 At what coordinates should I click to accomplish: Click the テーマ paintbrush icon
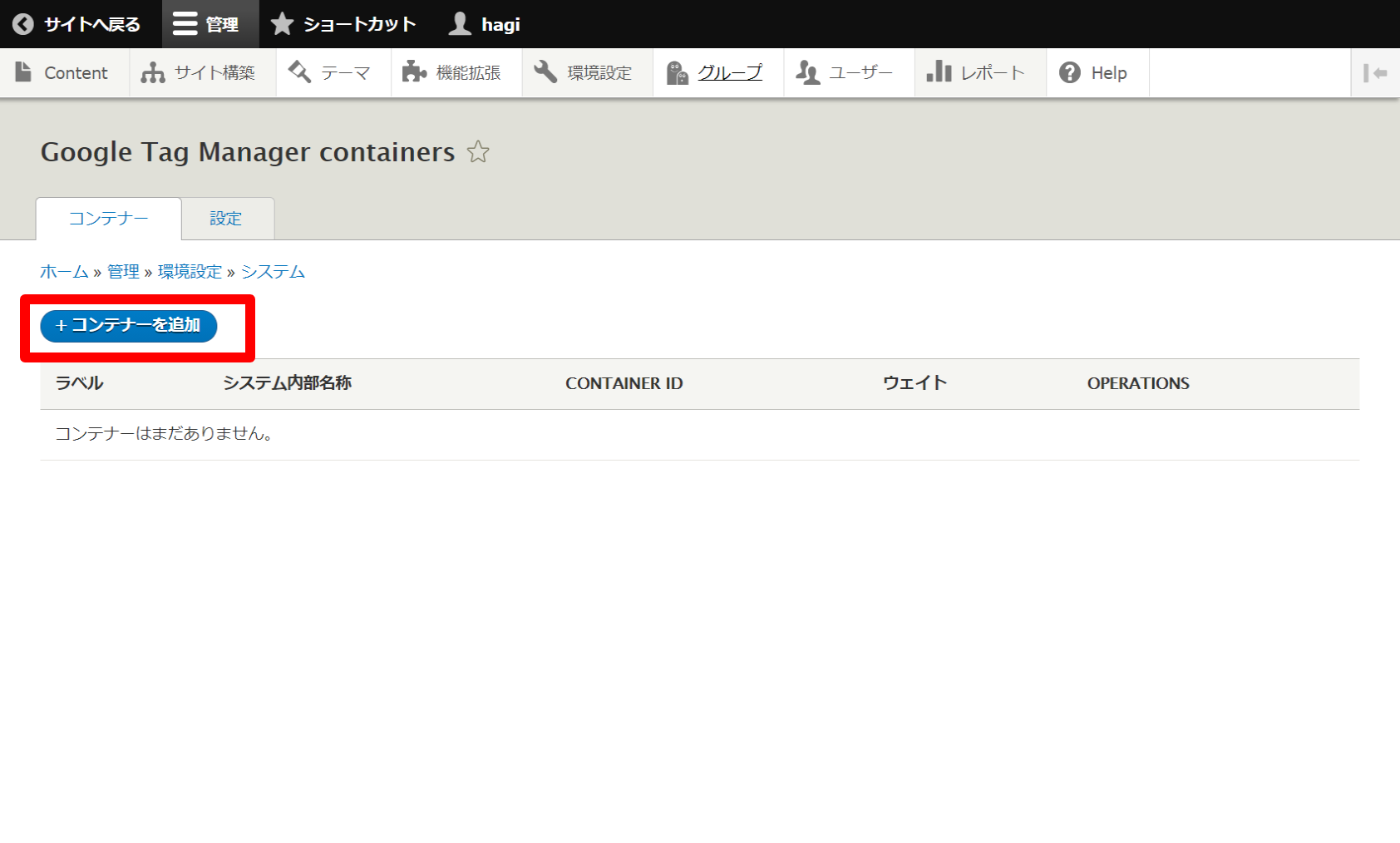pyautogui.click(x=299, y=72)
